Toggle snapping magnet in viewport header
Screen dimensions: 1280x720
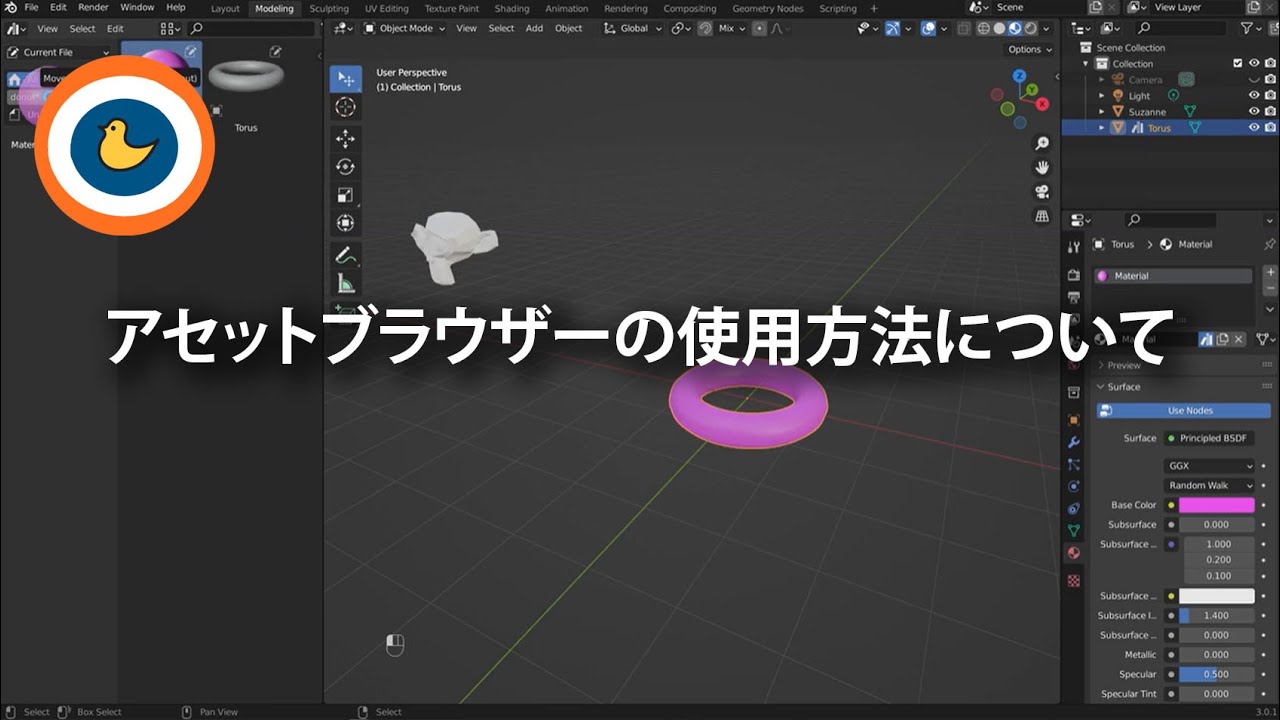706,28
